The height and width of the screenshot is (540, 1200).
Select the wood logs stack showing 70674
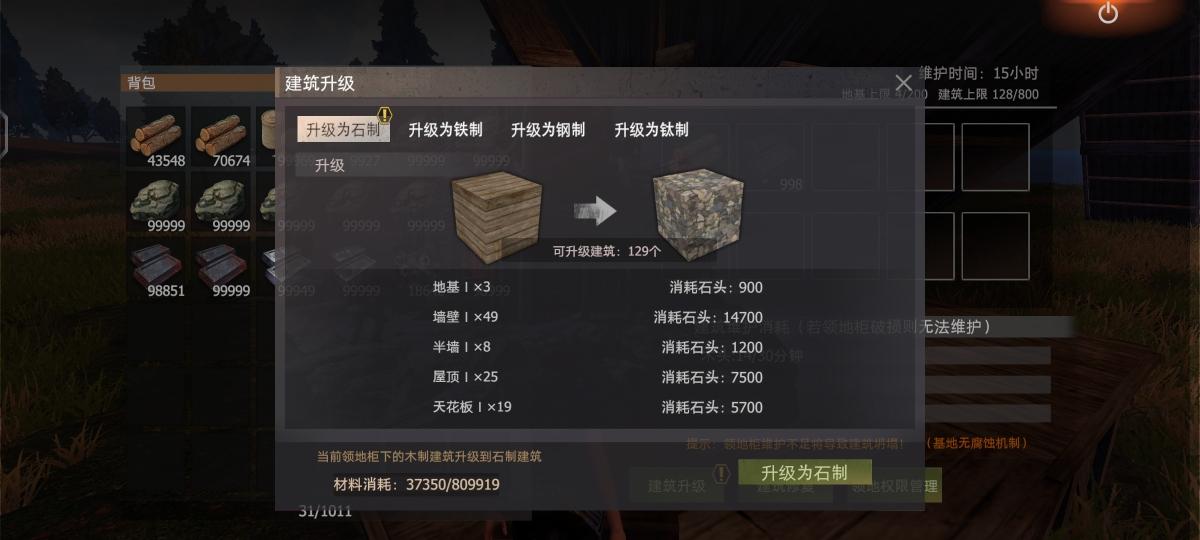click(222, 138)
